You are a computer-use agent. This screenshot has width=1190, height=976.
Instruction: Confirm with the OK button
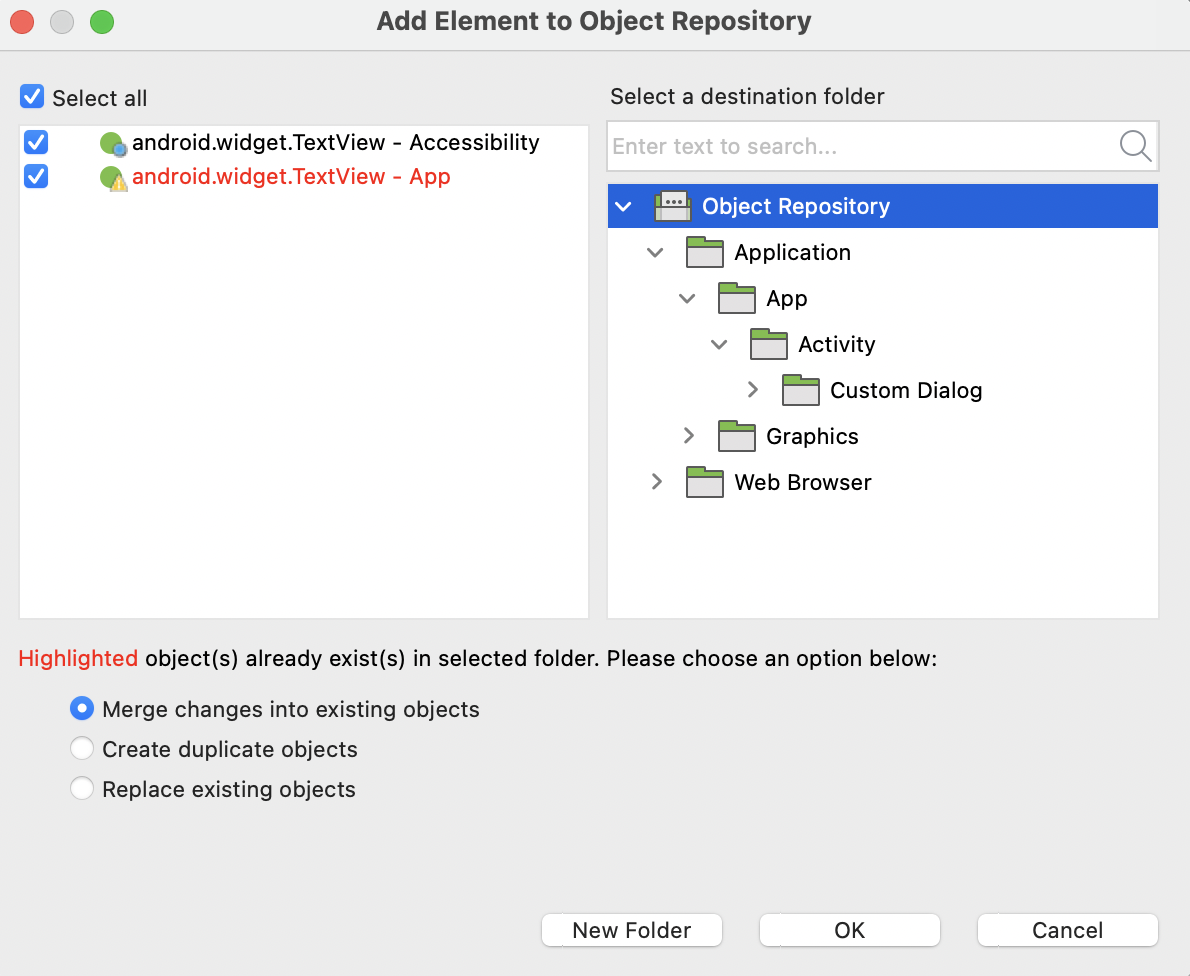click(x=849, y=930)
